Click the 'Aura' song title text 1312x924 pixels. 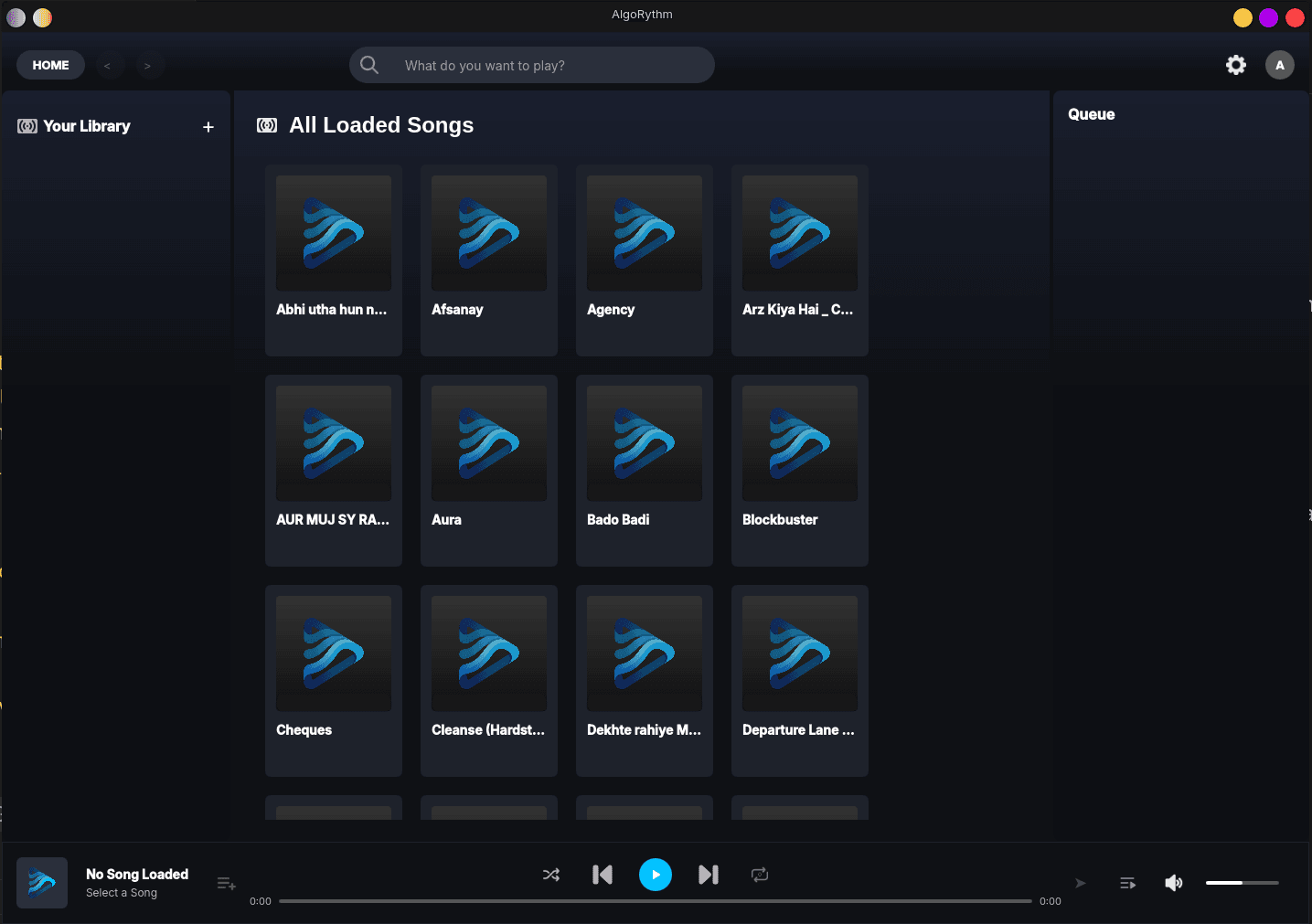(446, 520)
